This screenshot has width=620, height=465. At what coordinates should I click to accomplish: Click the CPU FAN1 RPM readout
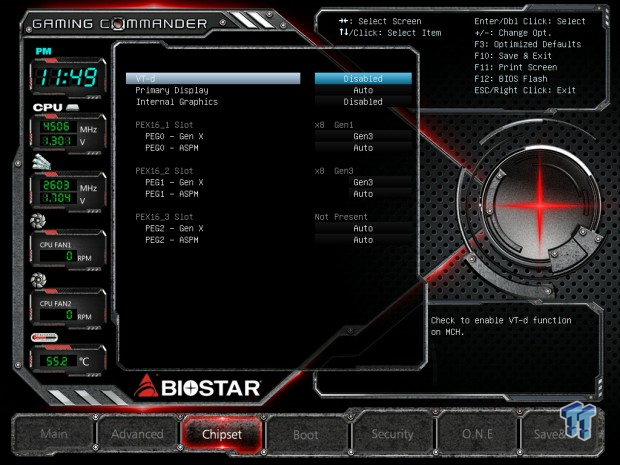tap(58, 256)
